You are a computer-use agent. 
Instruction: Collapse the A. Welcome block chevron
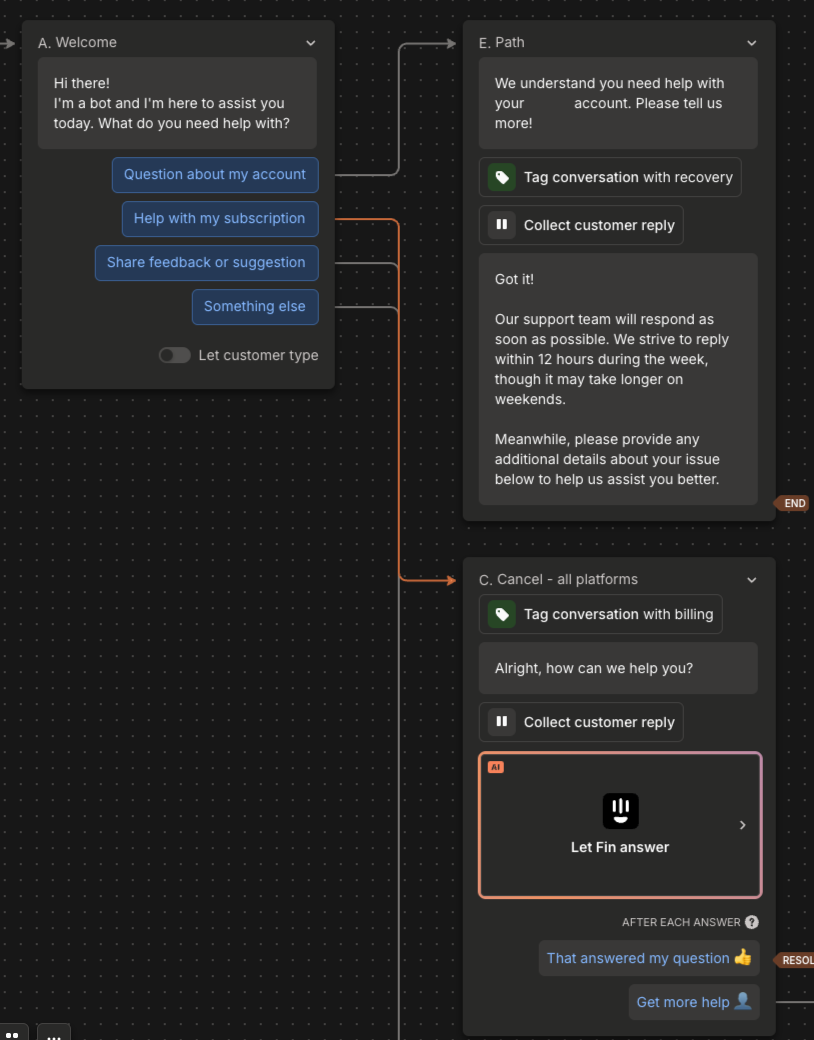coord(310,43)
